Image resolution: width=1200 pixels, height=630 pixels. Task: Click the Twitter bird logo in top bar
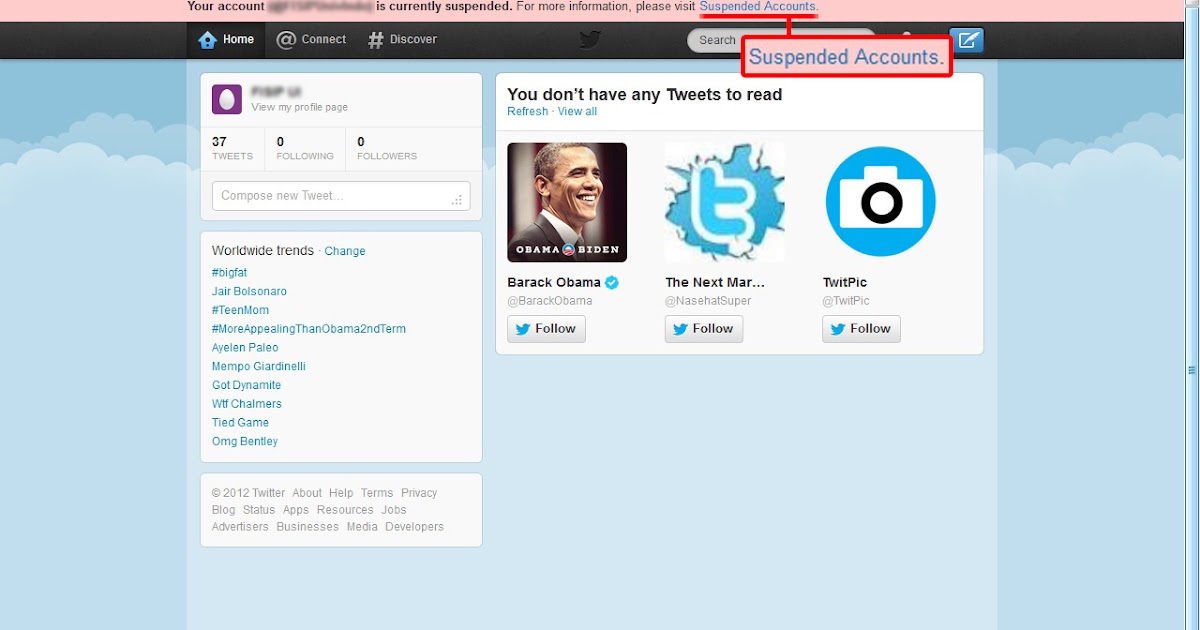590,40
